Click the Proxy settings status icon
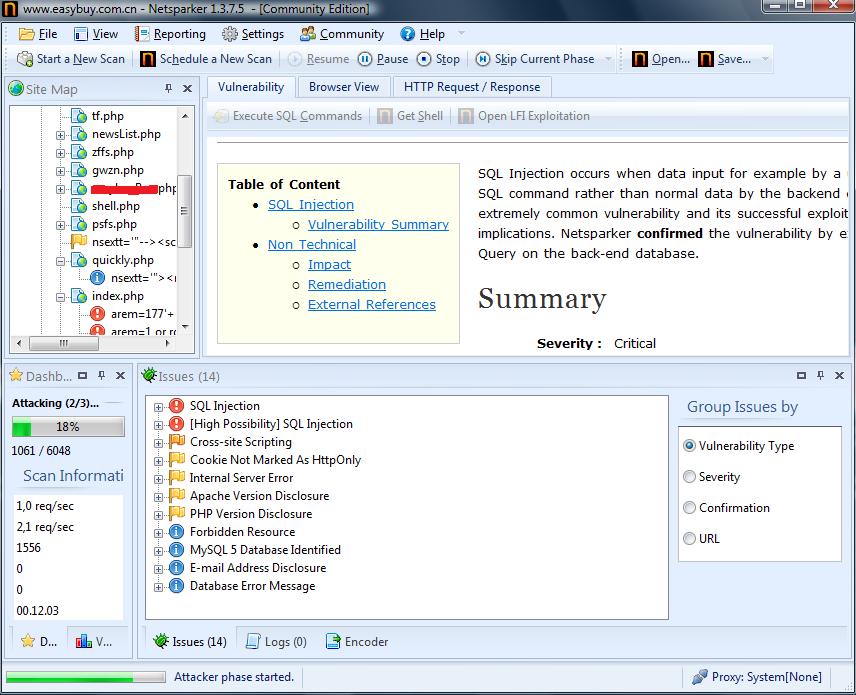856x695 pixels. click(x=700, y=677)
